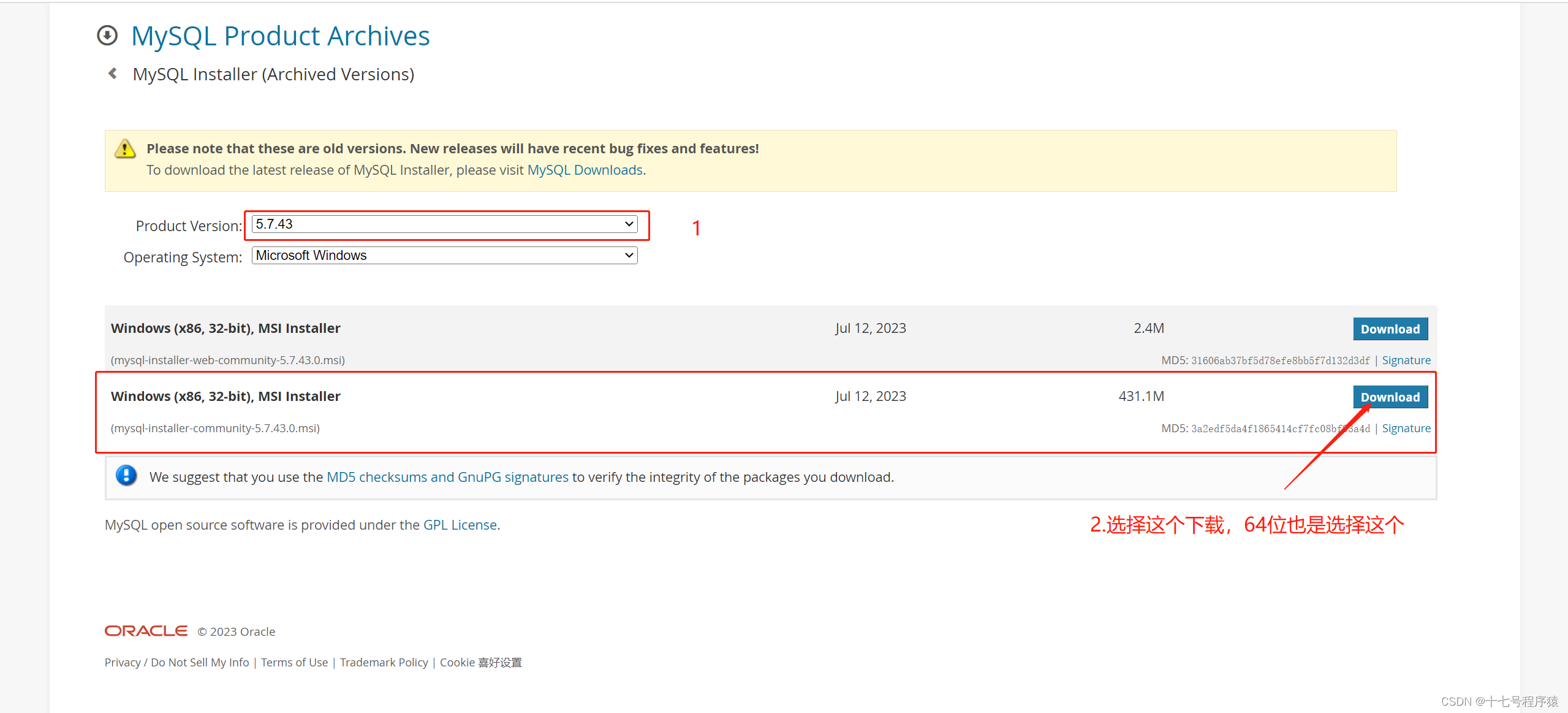
Task: Open the Trademark Policy link
Action: coord(384,663)
